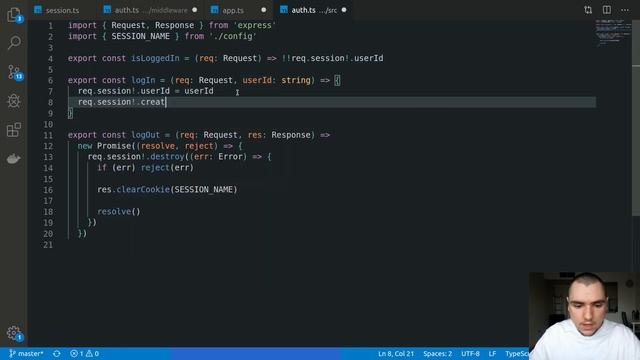Click the 'express' import string
Image resolution: width=640 pixels, height=360 pixels.
click(x=254, y=25)
